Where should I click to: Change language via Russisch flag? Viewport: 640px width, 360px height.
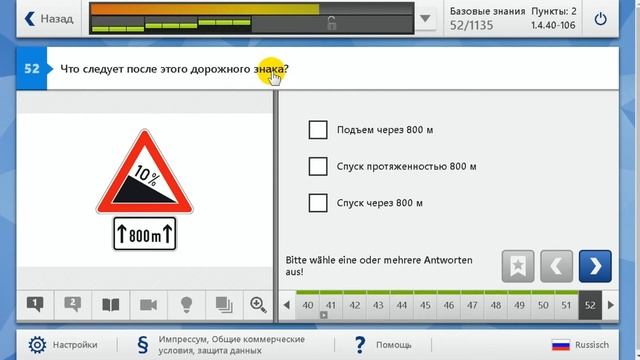click(x=580, y=345)
